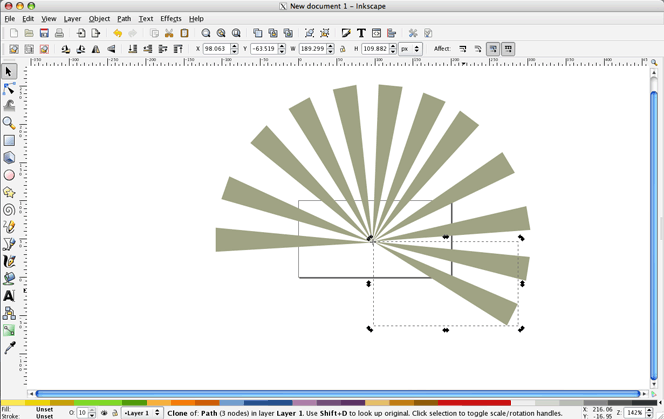Select the Pencil freehand tool
This screenshot has height=419, width=664.
tap(9, 227)
